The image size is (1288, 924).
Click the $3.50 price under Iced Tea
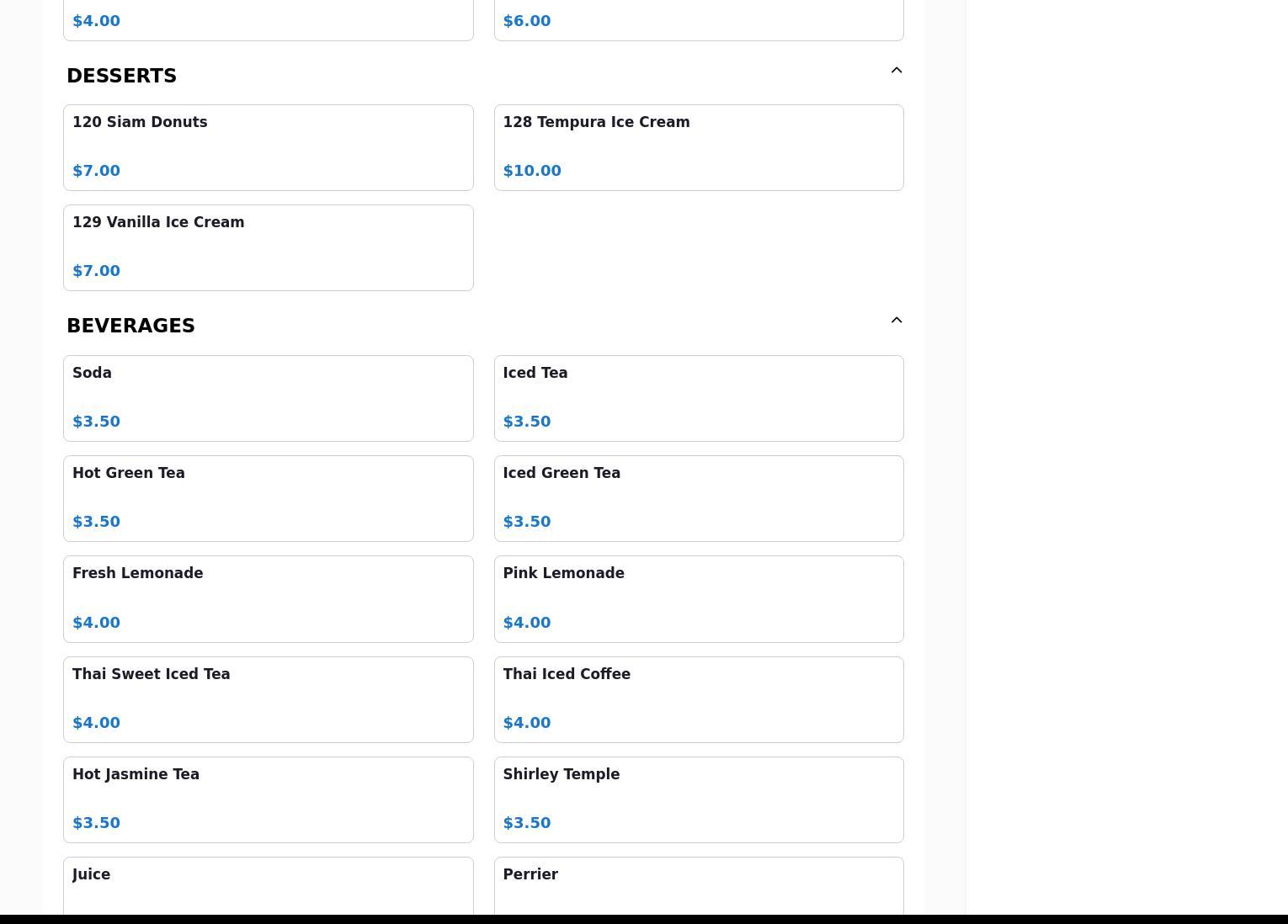pos(527,422)
